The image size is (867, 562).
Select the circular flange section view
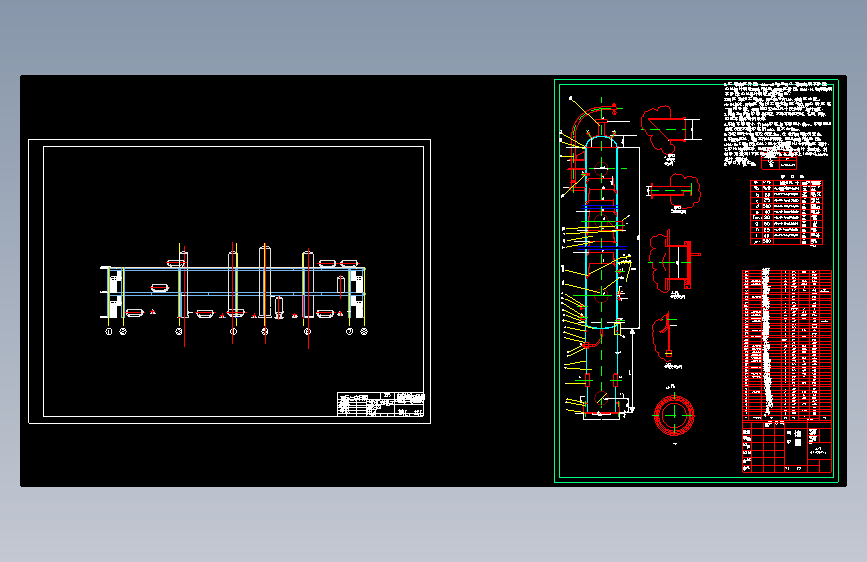[673, 415]
